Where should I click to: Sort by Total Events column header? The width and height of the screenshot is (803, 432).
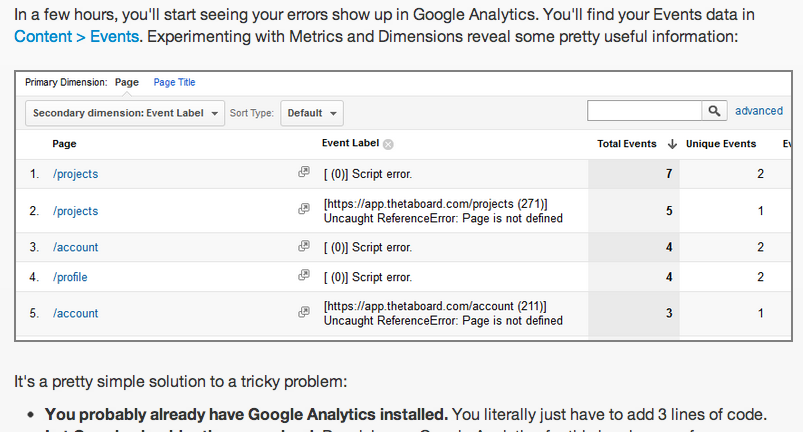(x=627, y=144)
